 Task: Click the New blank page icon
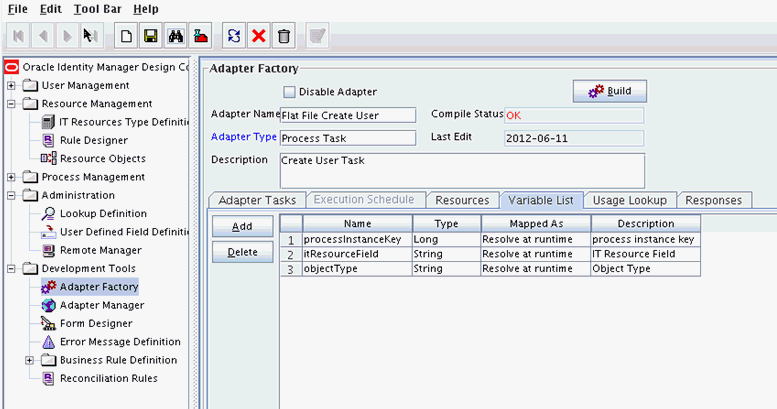[126, 36]
